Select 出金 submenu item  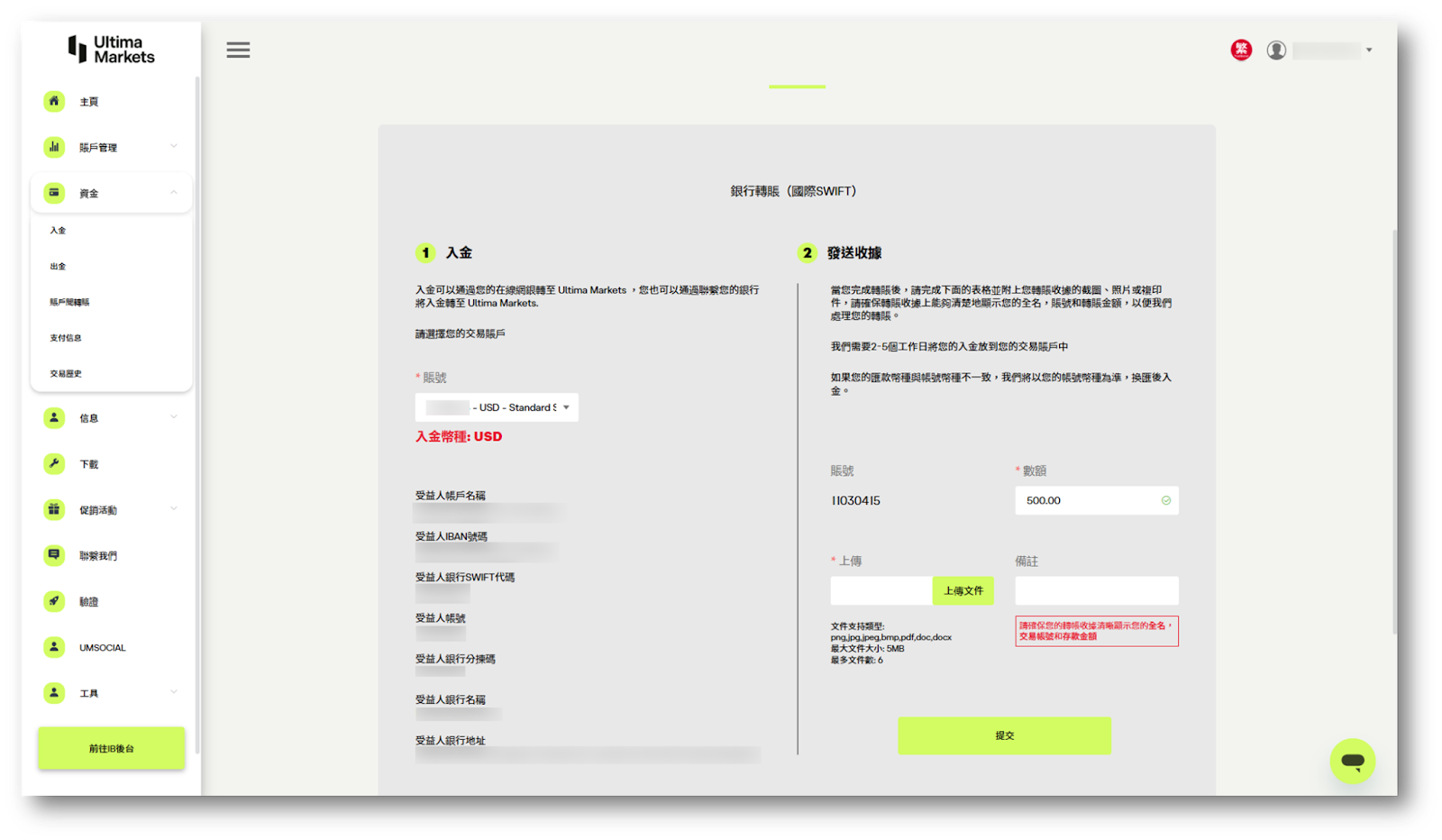(58, 267)
